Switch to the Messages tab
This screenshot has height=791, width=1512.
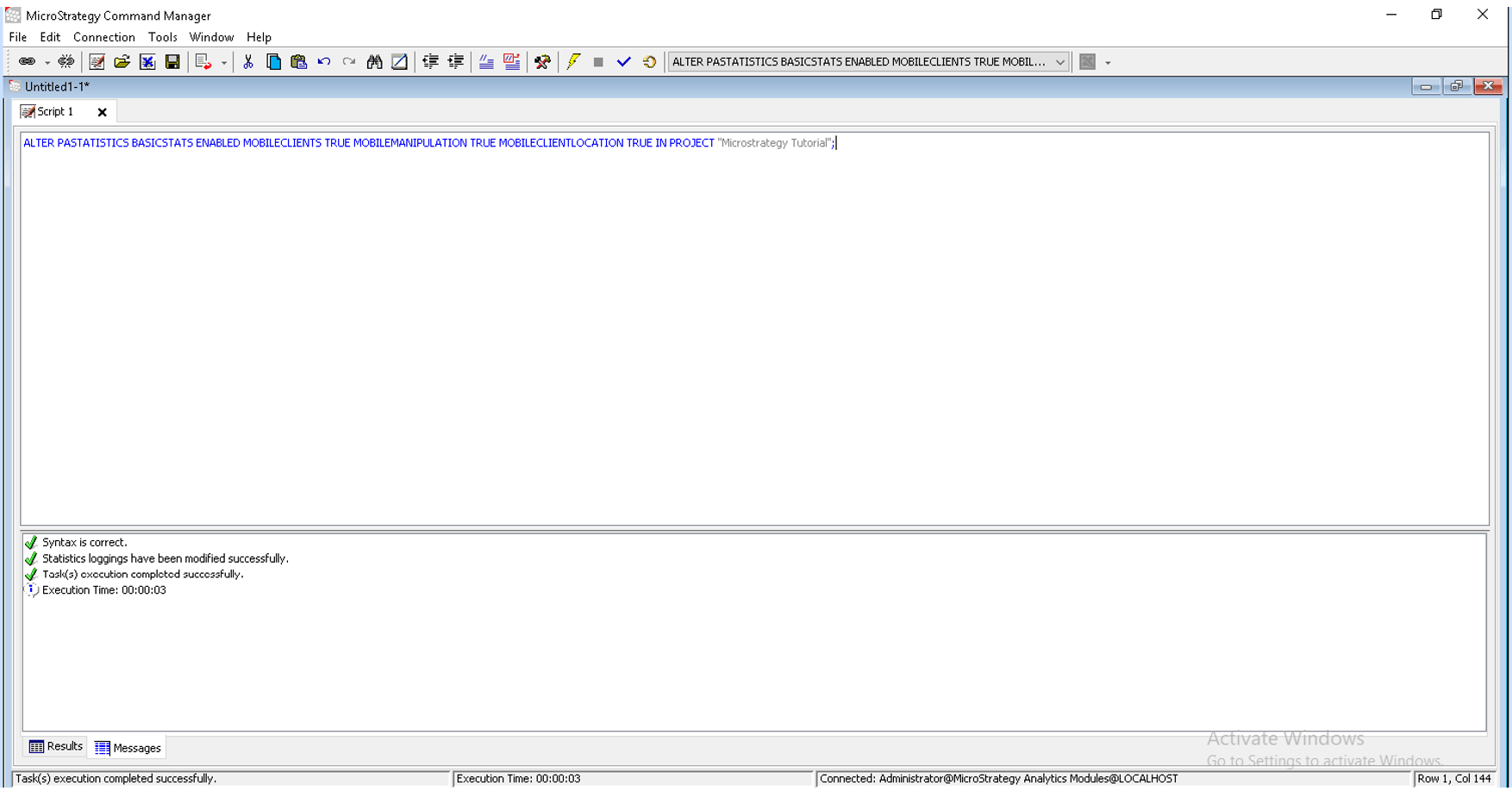pos(128,748)
